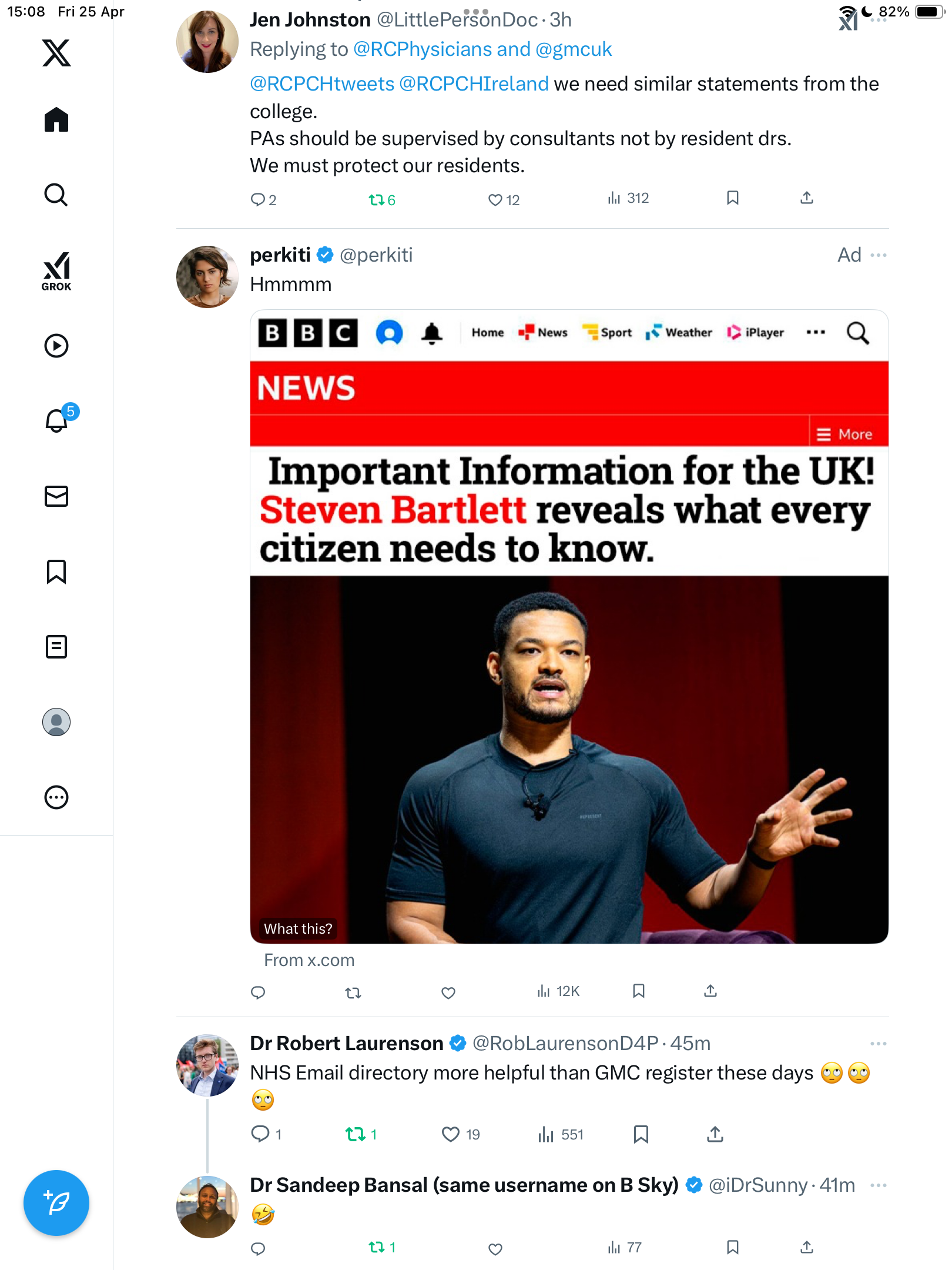The height and width of the screenshot is (1270, 952).
Task: Bookmark Dr Robert Laurenson's post
Action: tap(641, 1134)
